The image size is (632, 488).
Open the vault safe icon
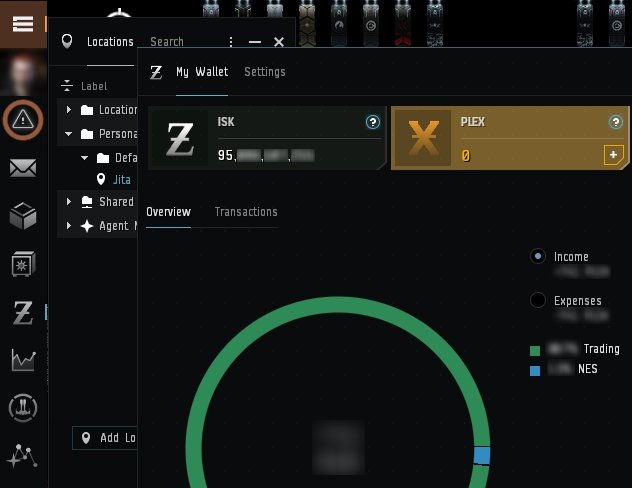pyautogui.click(x=23, y=264)
